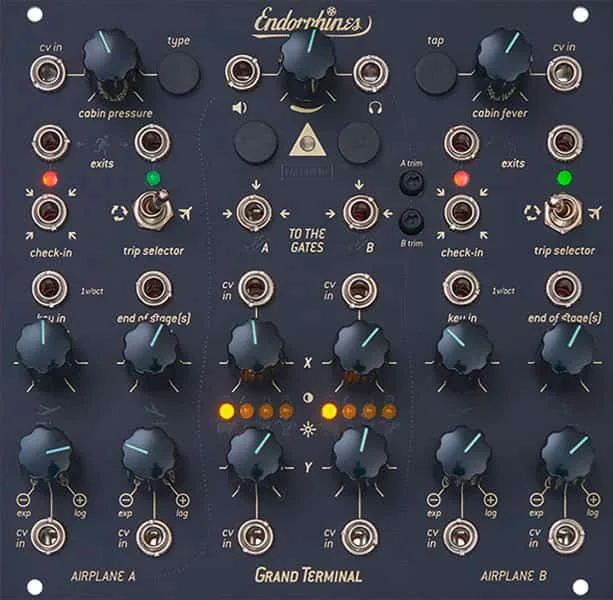Image resolution: width=613 pixels, height=600 pixels.
Task: Click the loop icon beside Airplane B trip selector
Action: [531, 213]
